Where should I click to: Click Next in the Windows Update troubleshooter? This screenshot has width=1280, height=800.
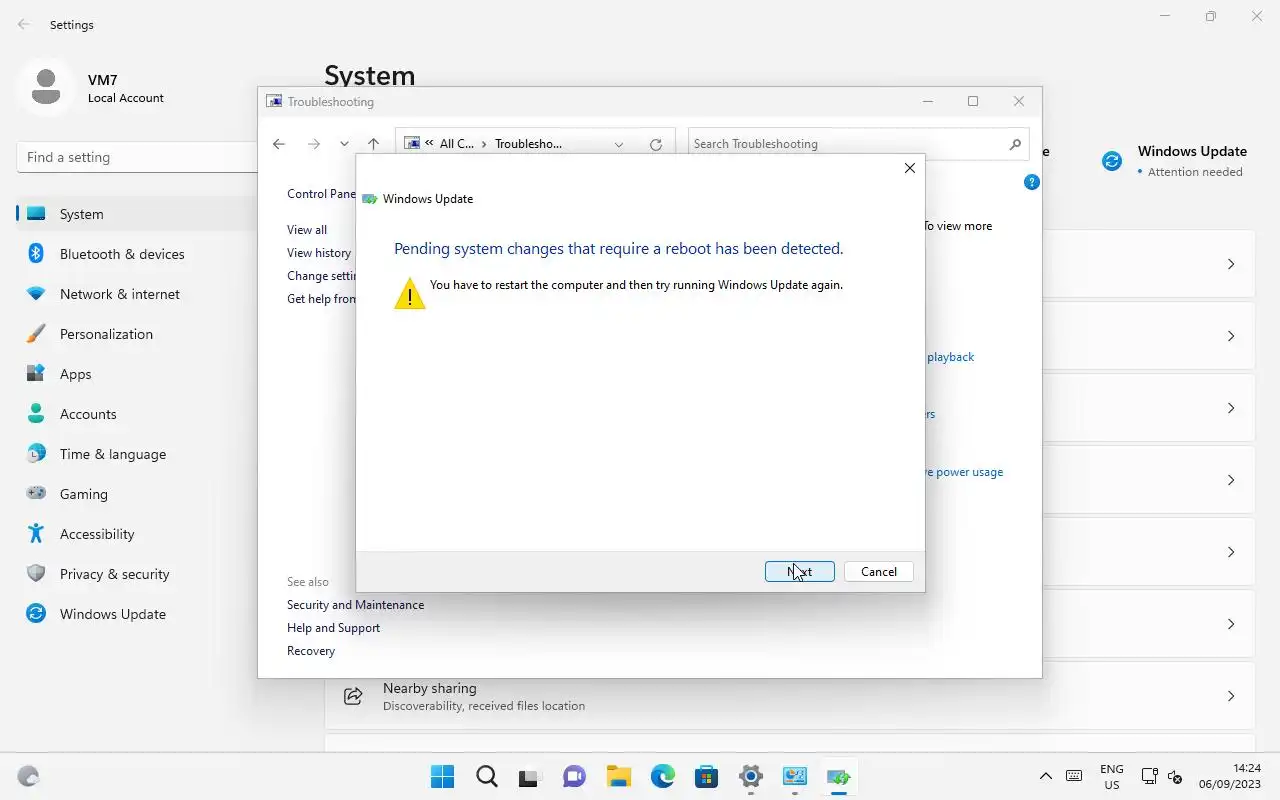(799, 571)
